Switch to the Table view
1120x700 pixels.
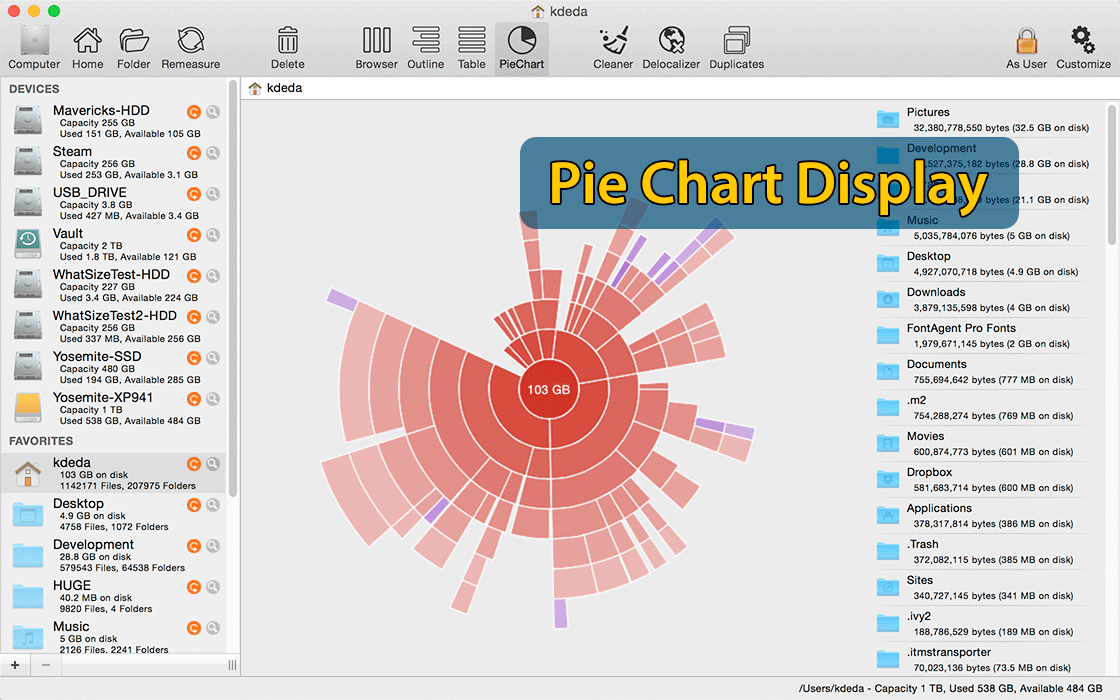pyautogui.click(x=471, y=47)
